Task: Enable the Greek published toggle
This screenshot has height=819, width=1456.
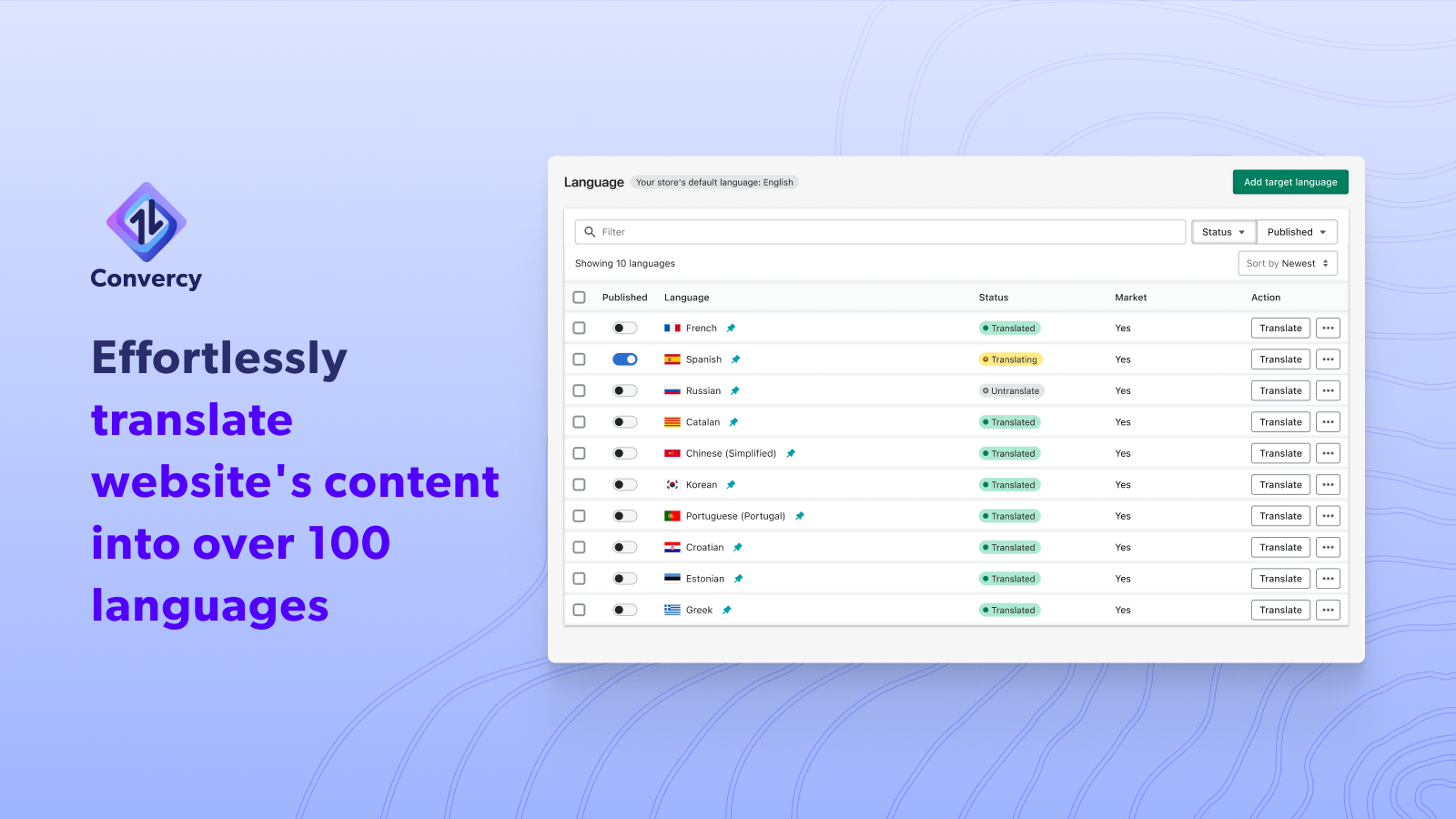Action: [624, 611]
